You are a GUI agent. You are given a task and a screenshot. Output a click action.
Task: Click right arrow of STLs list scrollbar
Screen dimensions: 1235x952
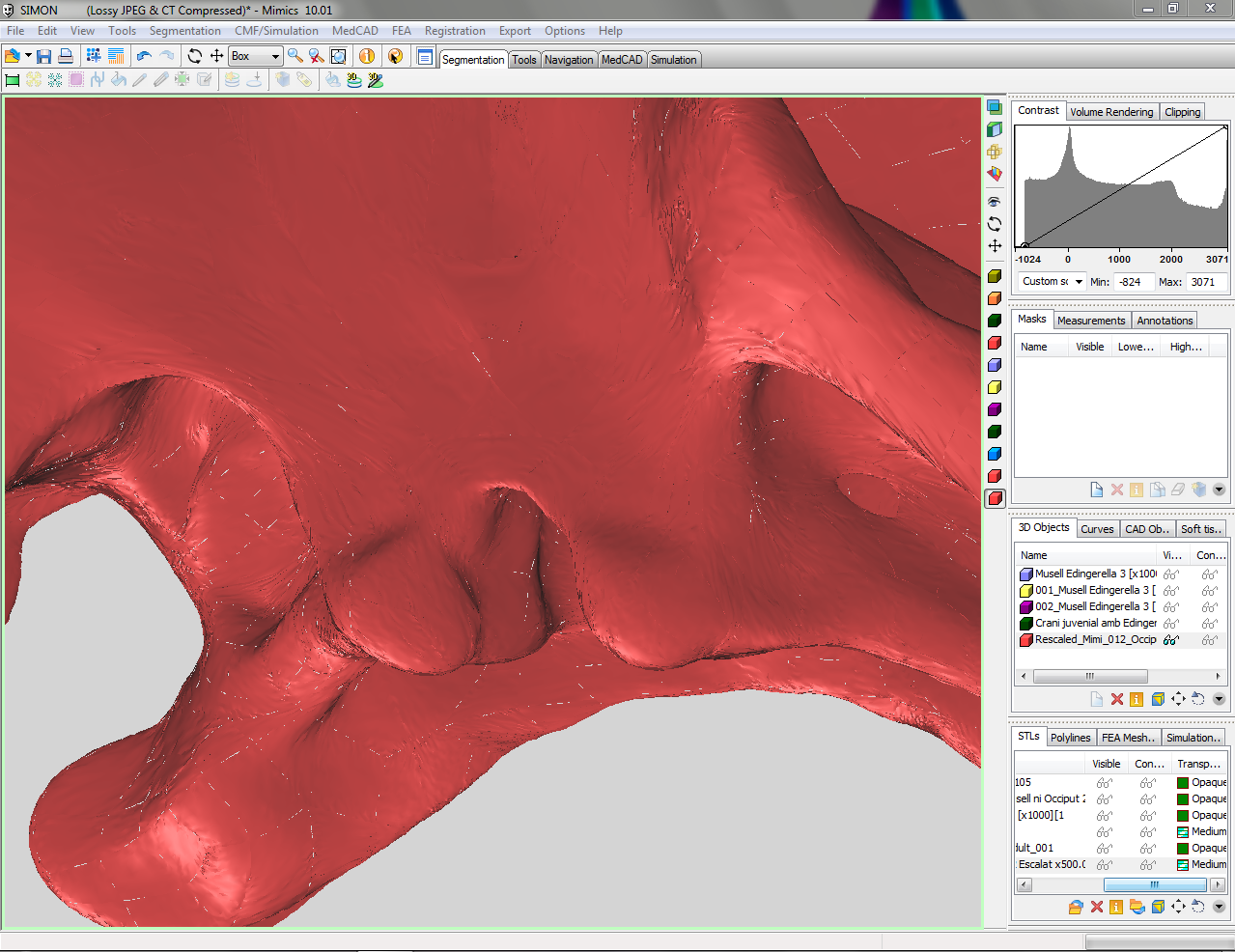1219,884
